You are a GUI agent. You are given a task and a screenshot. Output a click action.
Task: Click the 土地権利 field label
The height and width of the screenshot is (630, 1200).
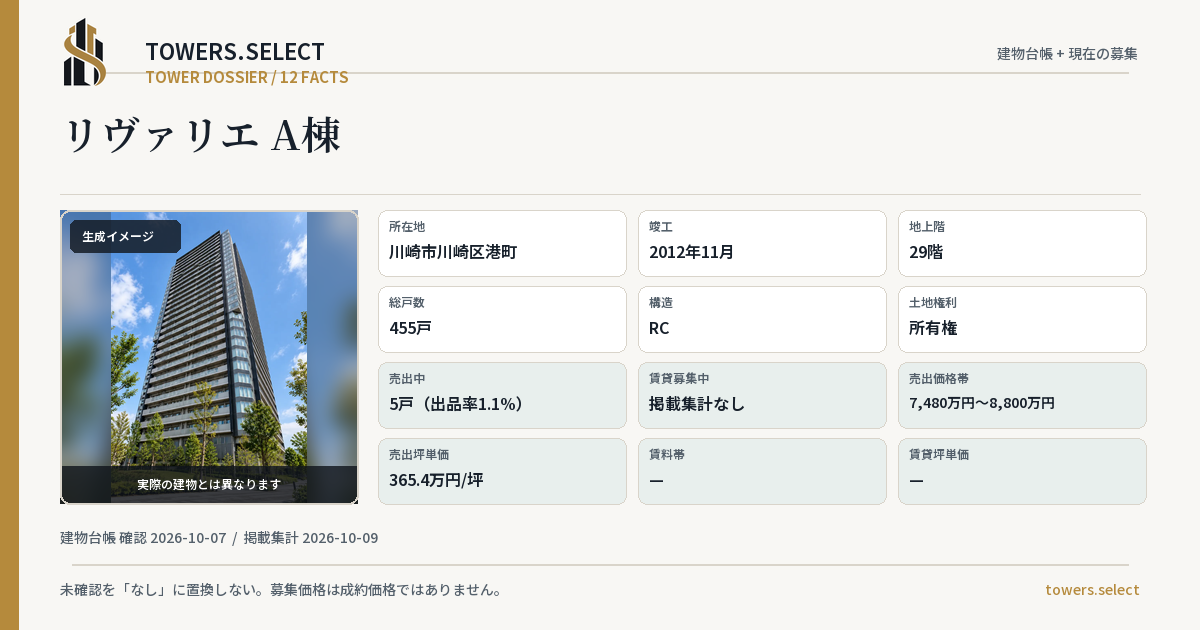[933, 303]
